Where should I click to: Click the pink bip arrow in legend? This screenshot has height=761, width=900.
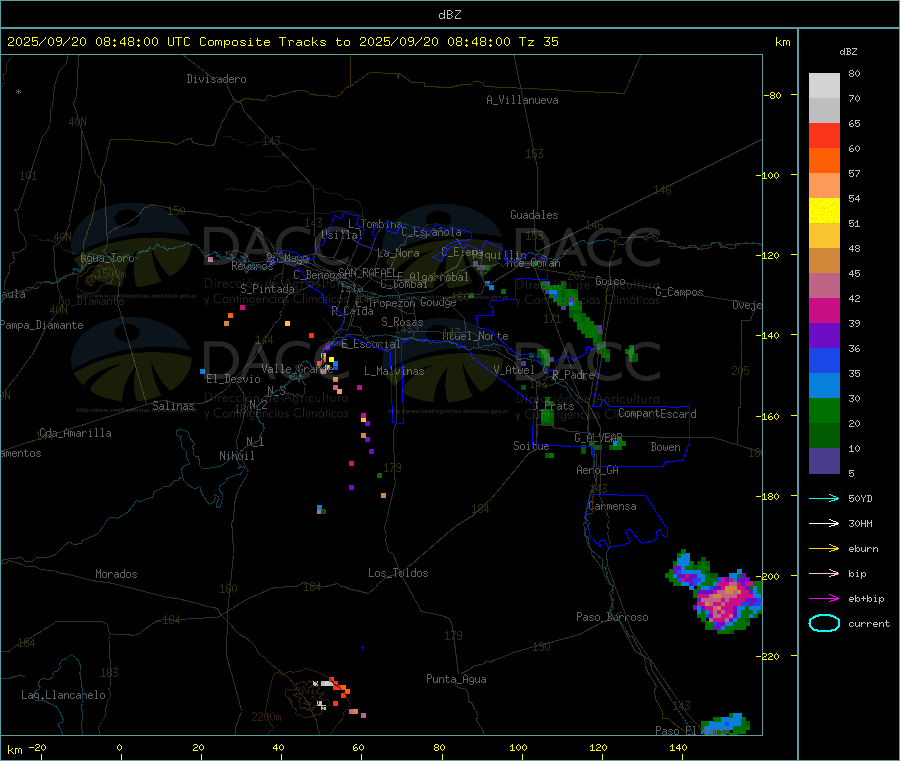[824, 573]
